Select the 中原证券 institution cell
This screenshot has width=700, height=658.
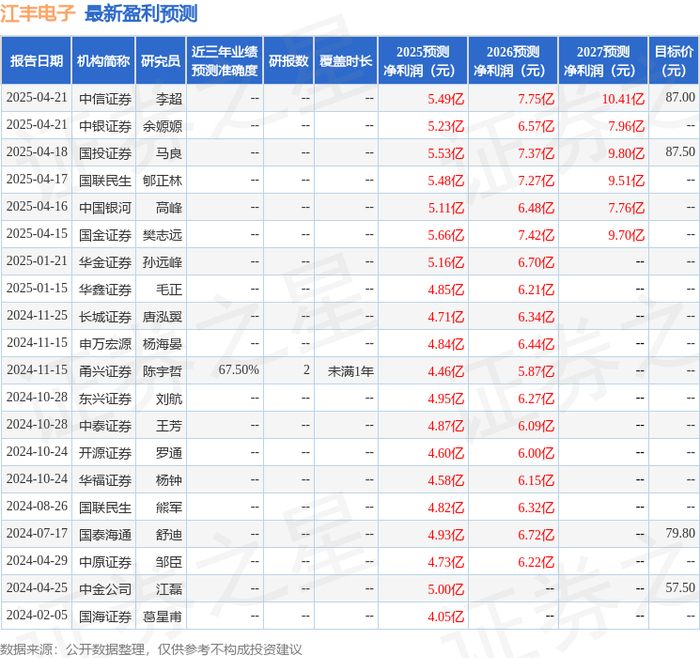point(105,562)
